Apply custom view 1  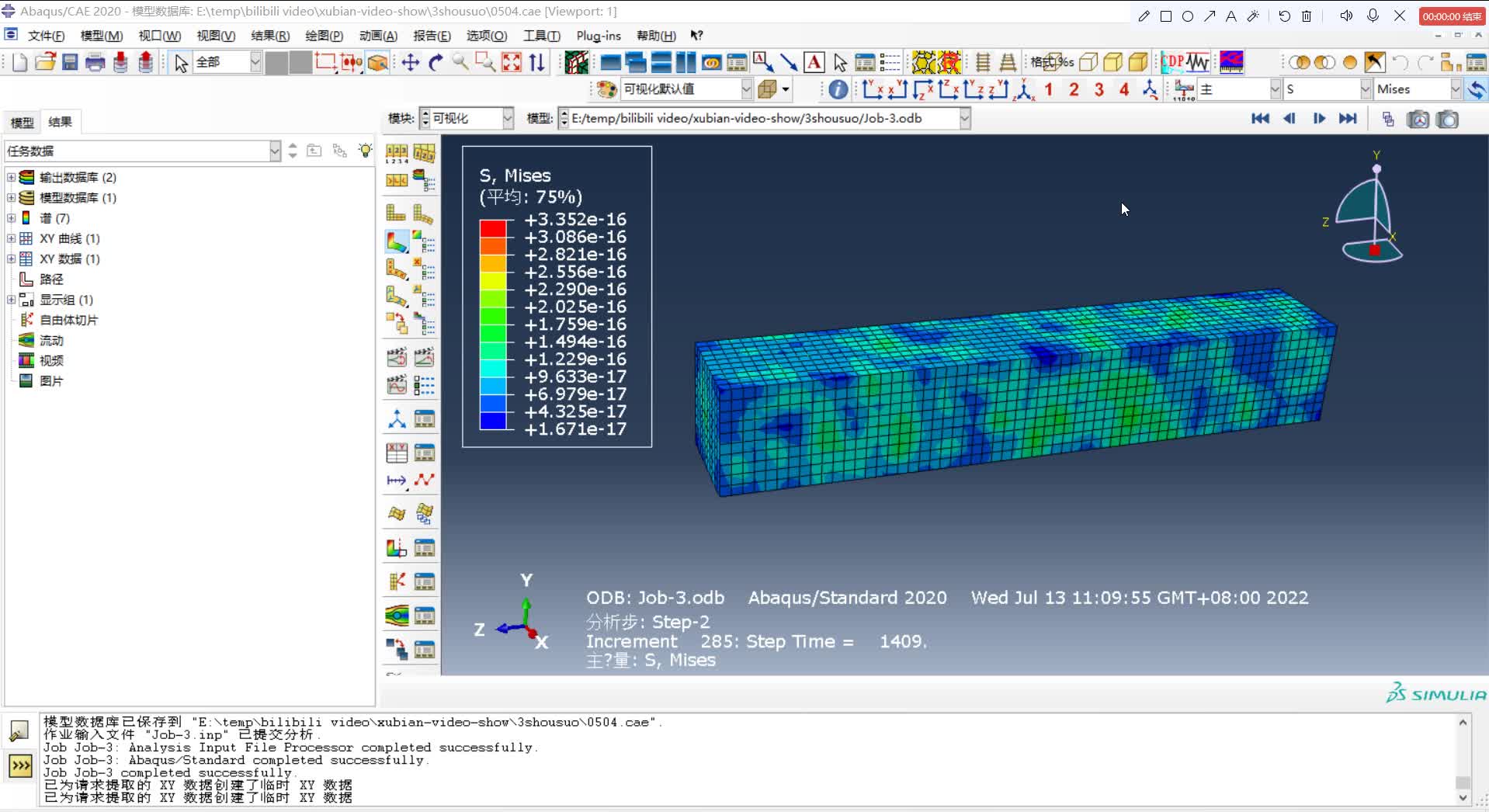(1048, 89)
